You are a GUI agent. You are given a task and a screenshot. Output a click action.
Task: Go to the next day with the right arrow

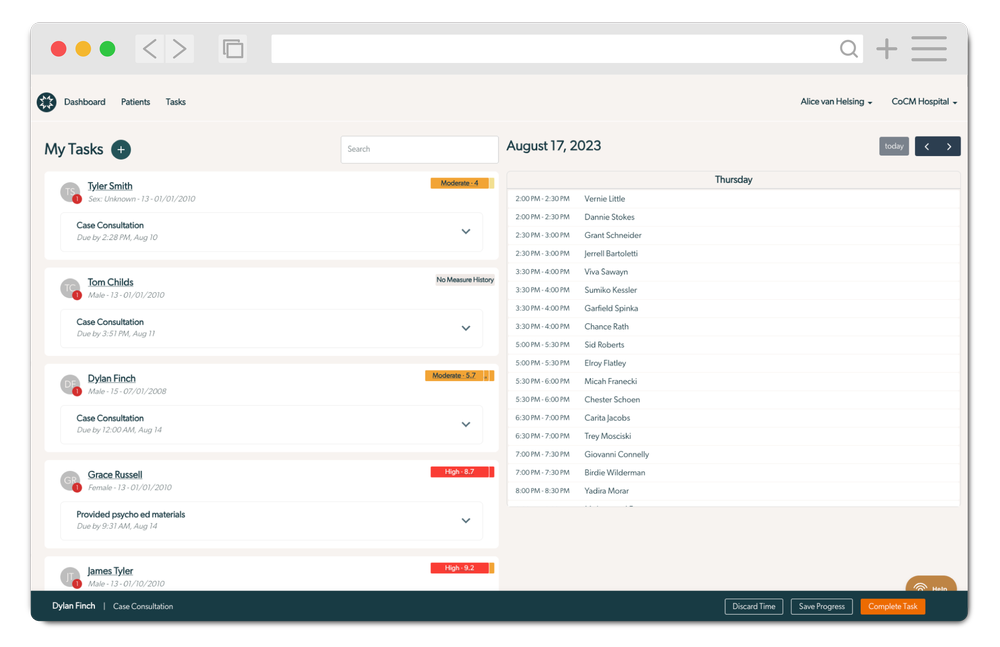coord(948,146)
